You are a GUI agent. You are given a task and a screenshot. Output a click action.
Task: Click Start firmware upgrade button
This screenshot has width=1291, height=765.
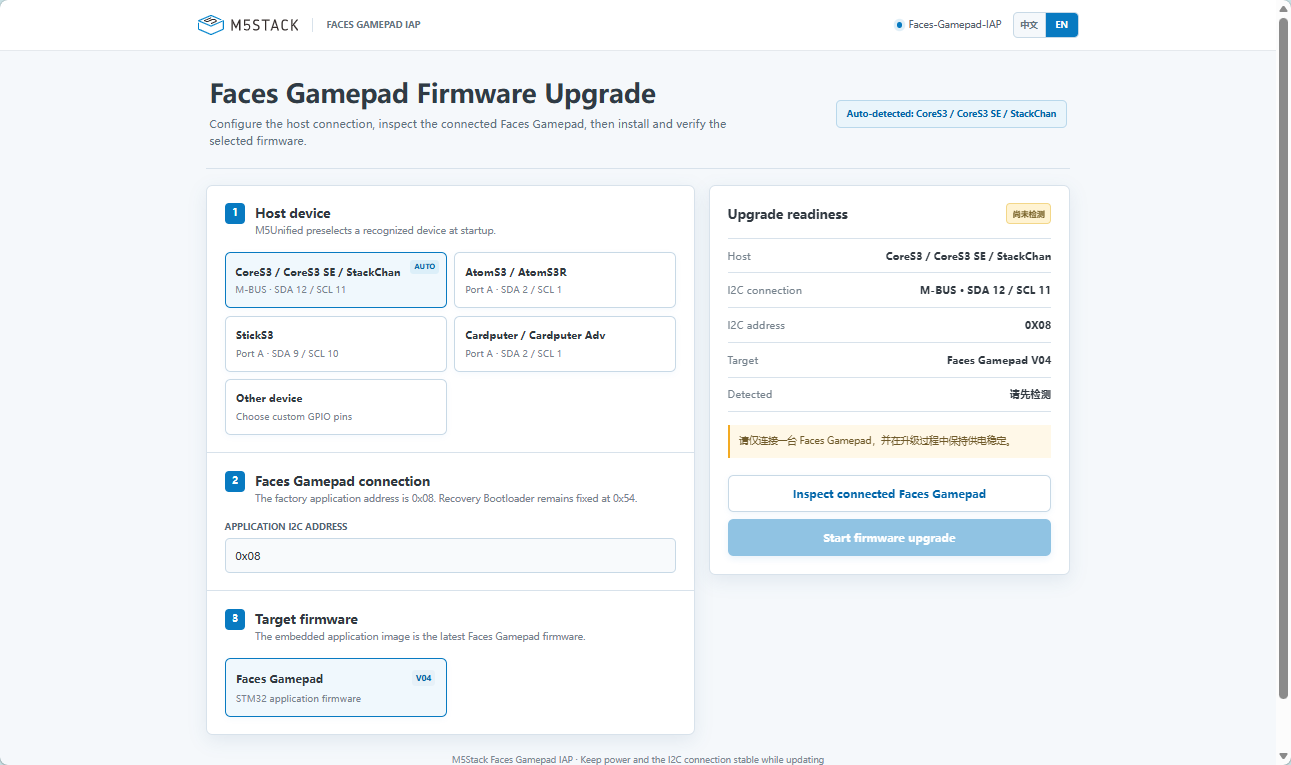[x=889, y=538]
